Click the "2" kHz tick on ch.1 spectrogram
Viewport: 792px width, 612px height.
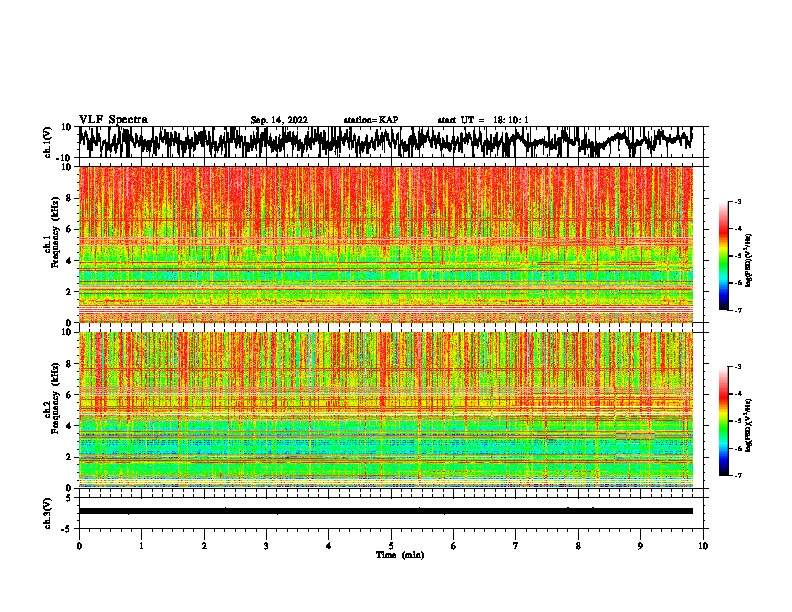click(69, 292)
